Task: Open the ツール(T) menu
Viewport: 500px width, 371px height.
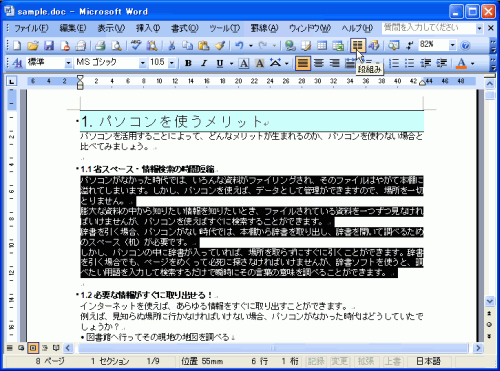Action: [224, 28]
